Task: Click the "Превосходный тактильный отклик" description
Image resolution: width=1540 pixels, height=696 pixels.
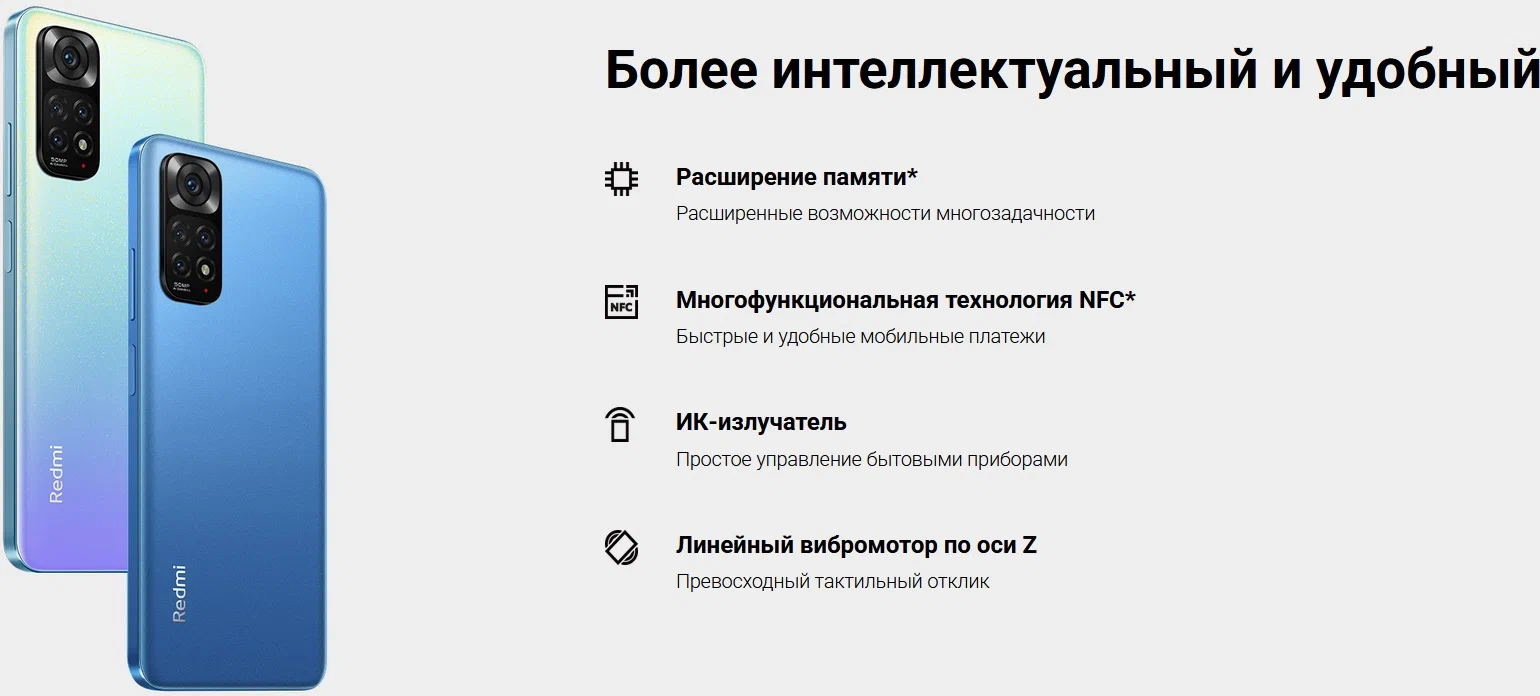Action: (x=832, y=582)
